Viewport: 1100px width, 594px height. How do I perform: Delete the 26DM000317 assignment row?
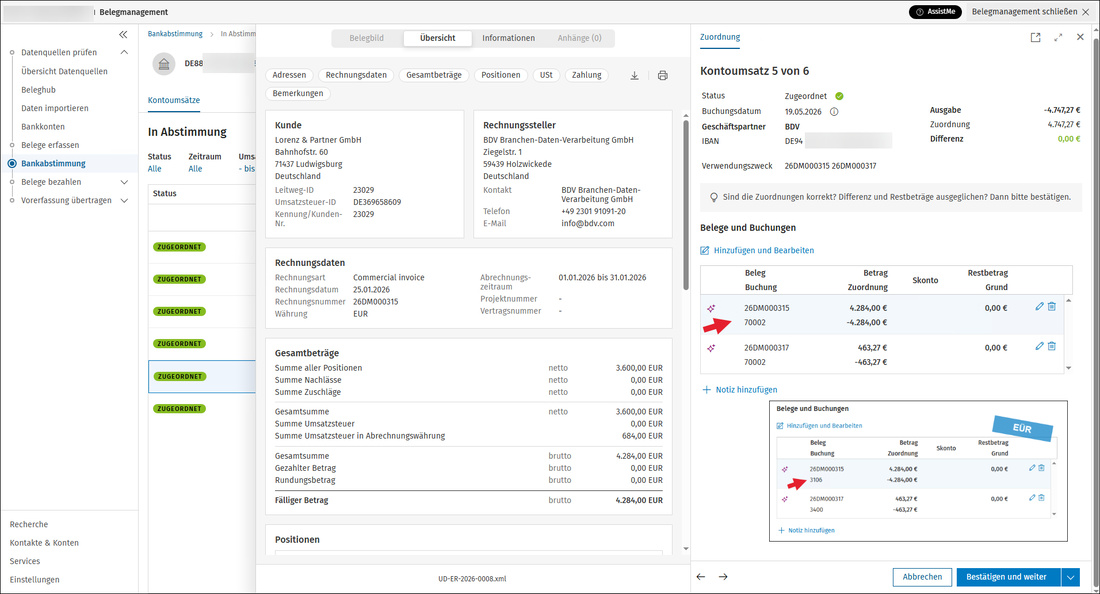click(1052, 346)
